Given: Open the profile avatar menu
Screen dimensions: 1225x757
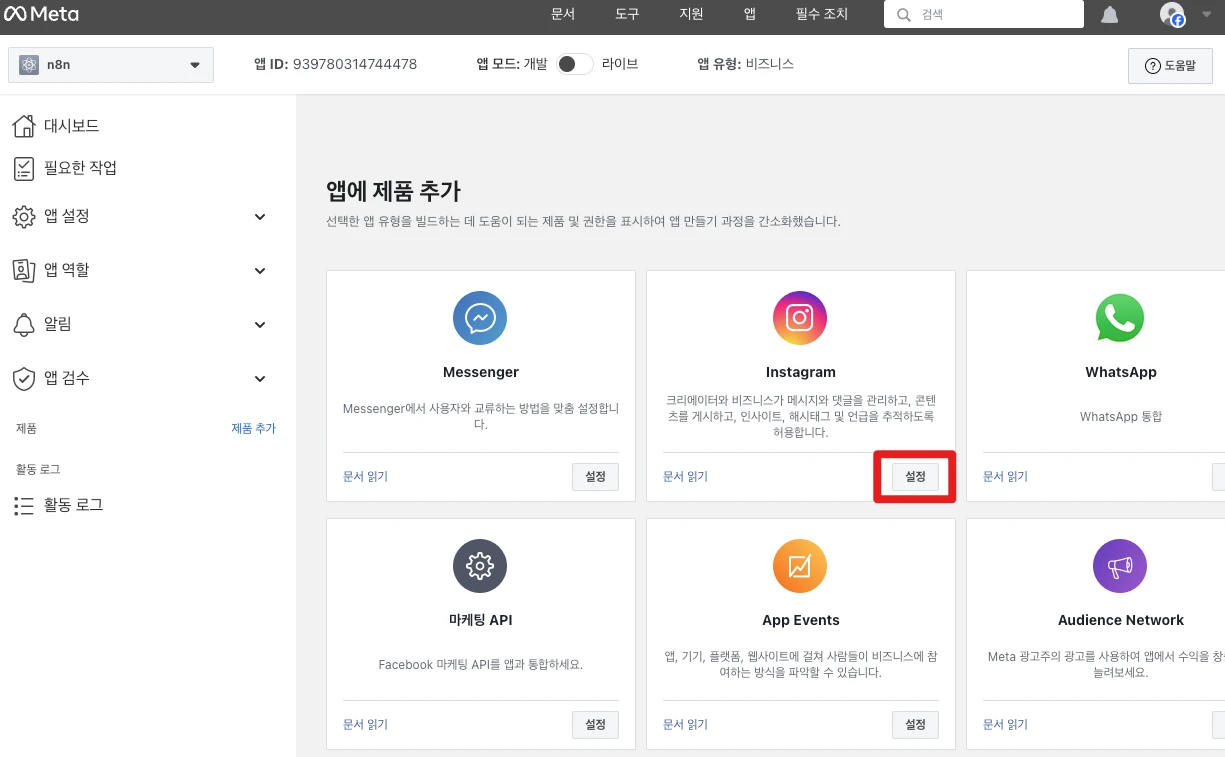Looking at the screenshot, I should (x=1172, y=14).
